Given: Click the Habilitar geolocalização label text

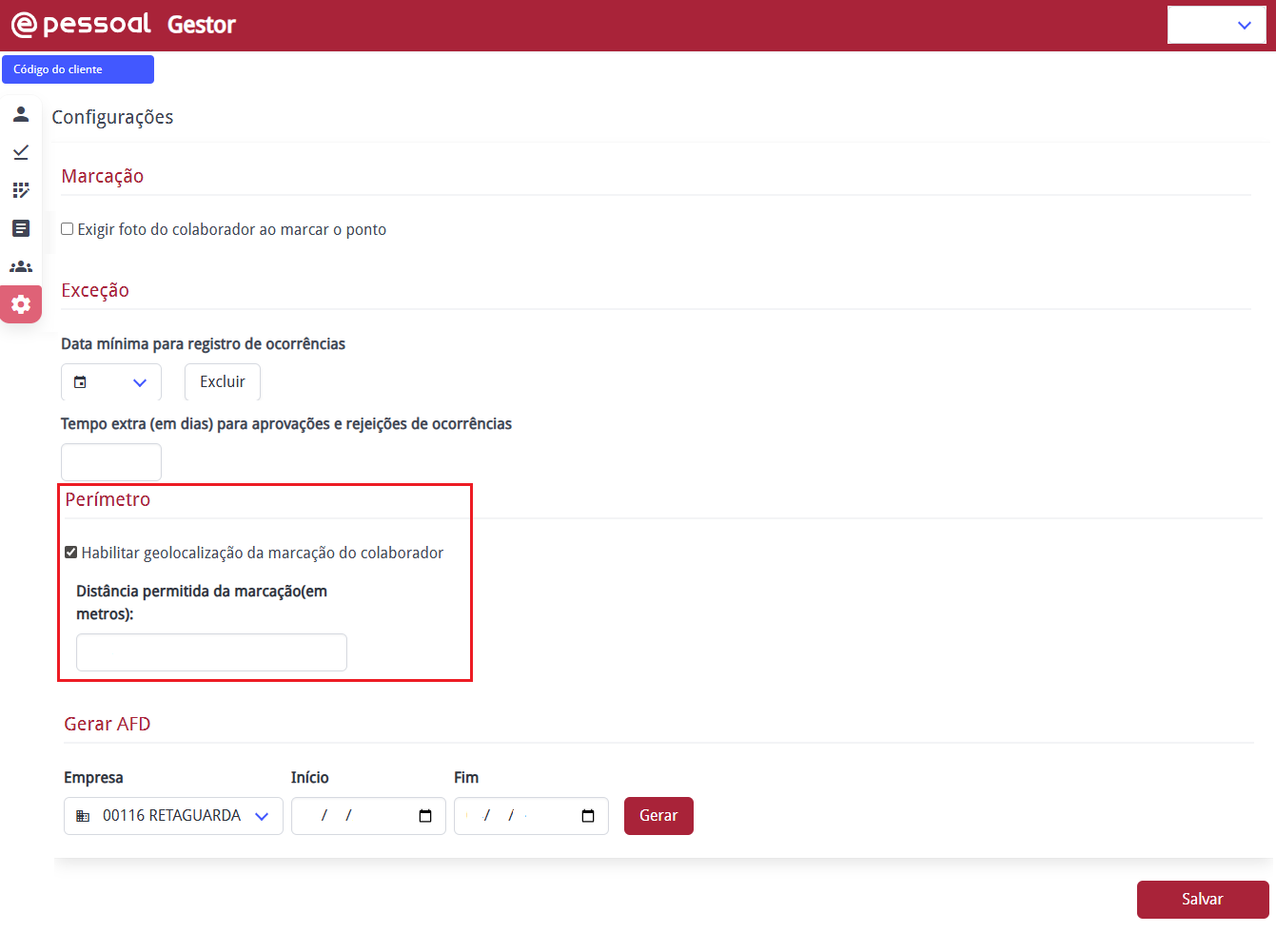Looking at the screenshot, I should click(x=263, y=553).
